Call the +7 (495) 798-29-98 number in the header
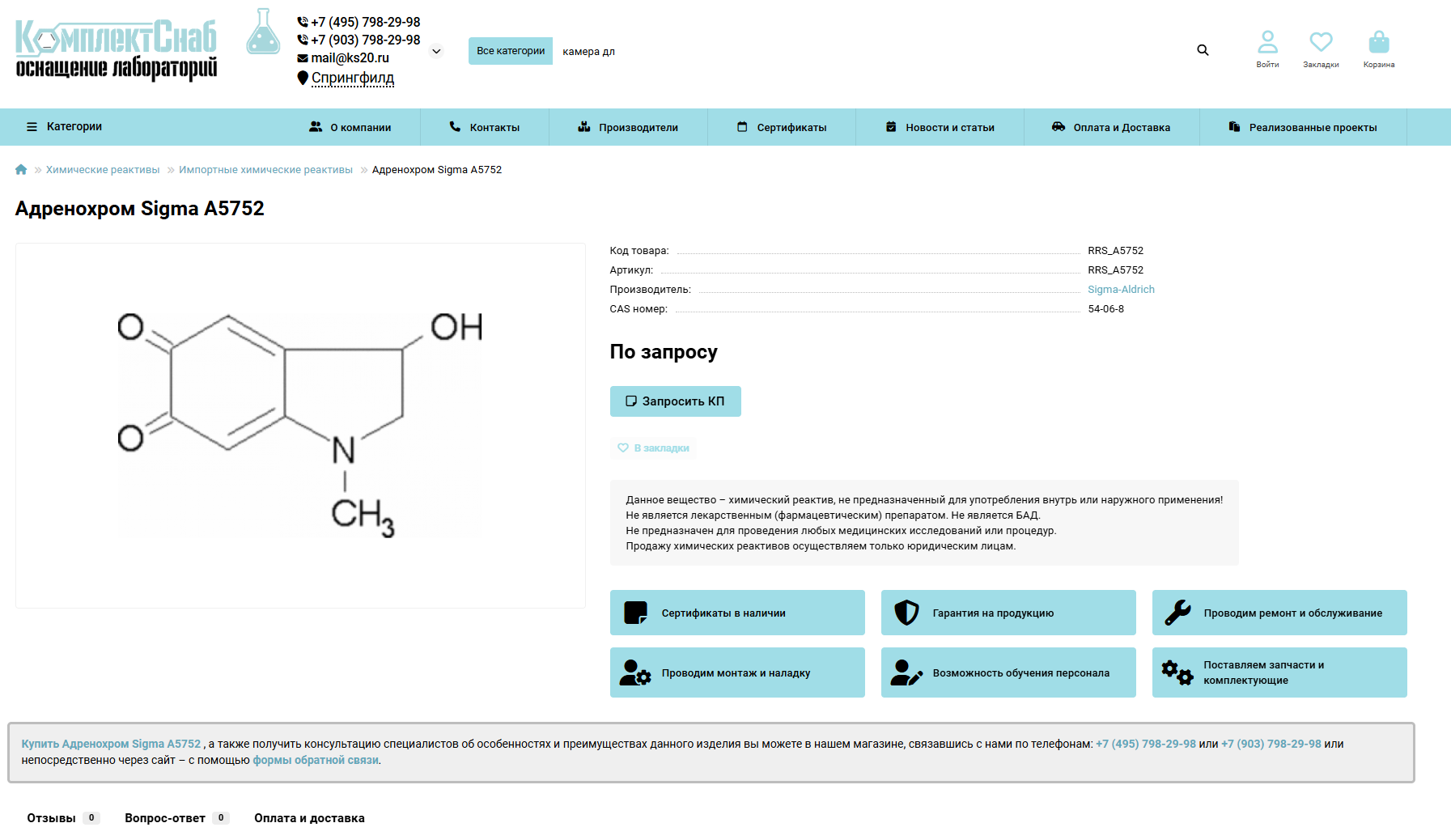 point(366,22)
